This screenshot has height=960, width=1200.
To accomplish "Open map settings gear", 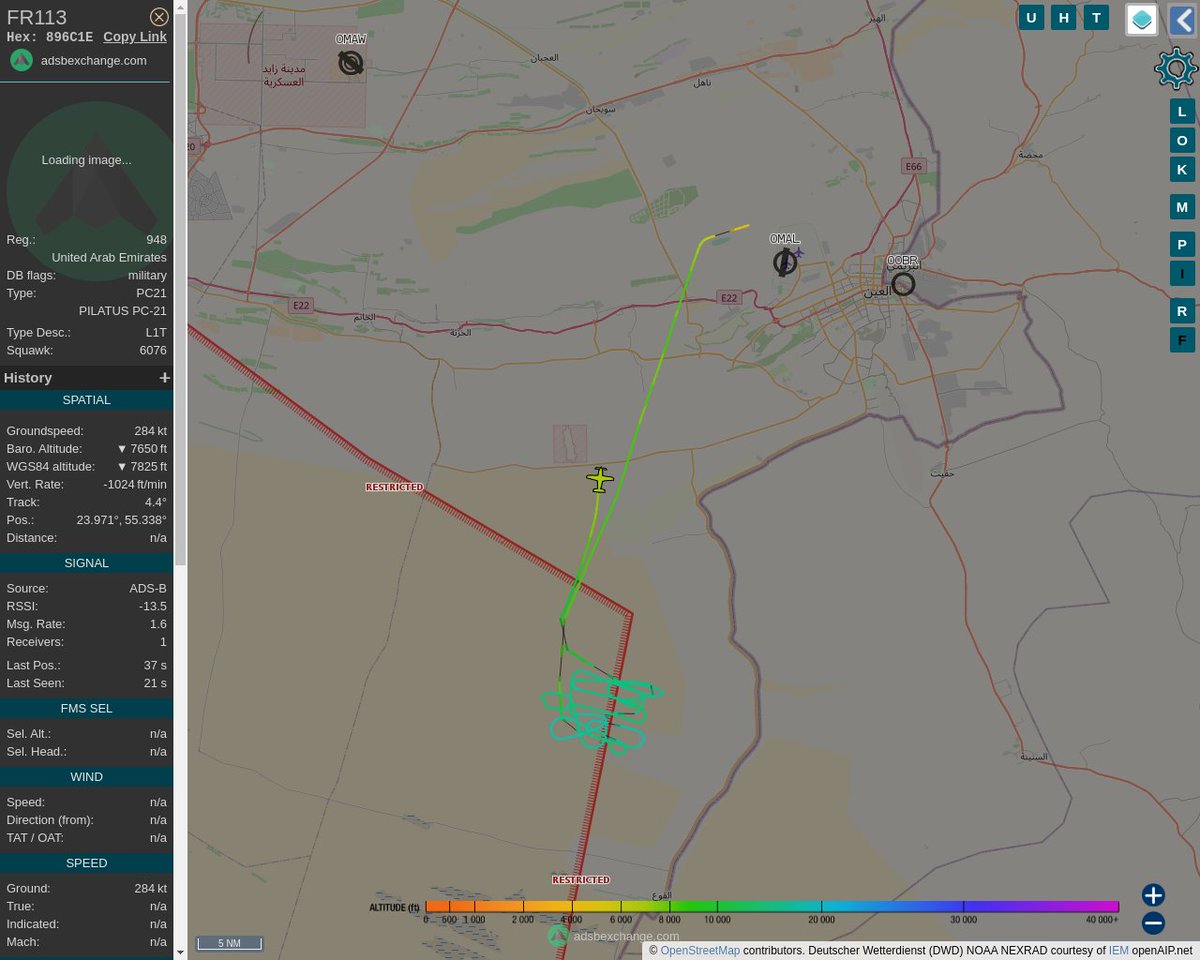I will (1176, 69).
